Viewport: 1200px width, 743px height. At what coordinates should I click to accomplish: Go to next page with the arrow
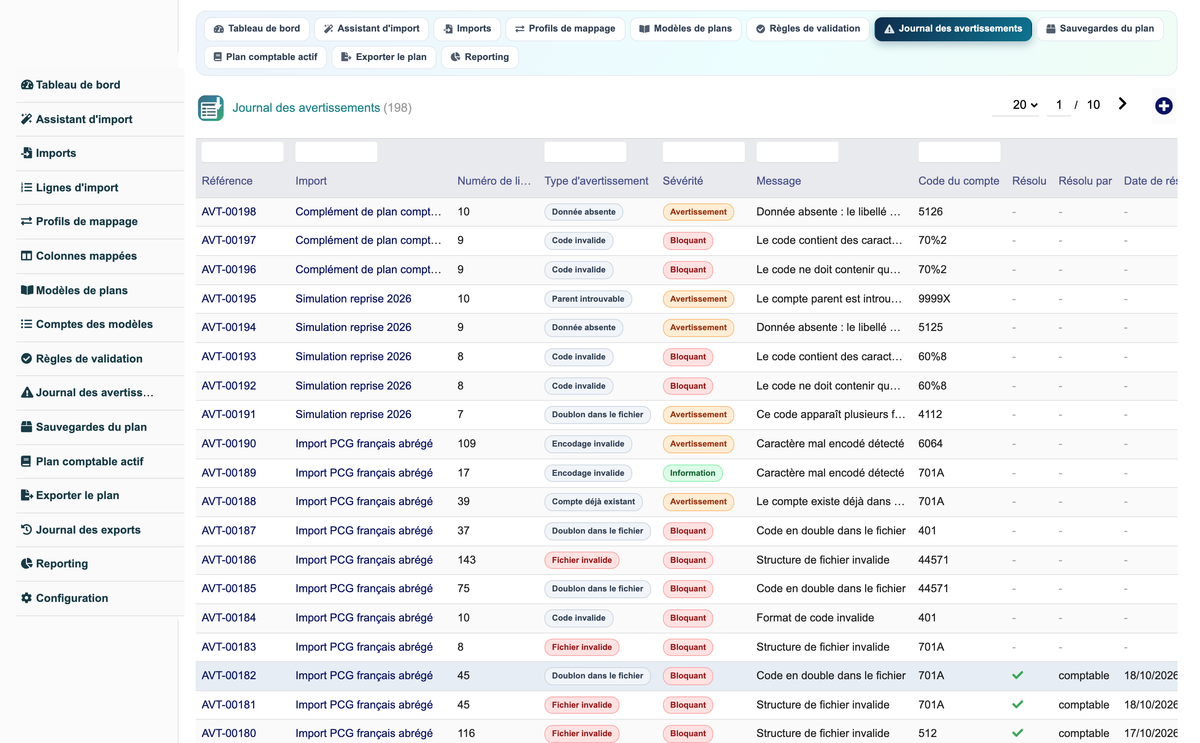[1123, 104]
